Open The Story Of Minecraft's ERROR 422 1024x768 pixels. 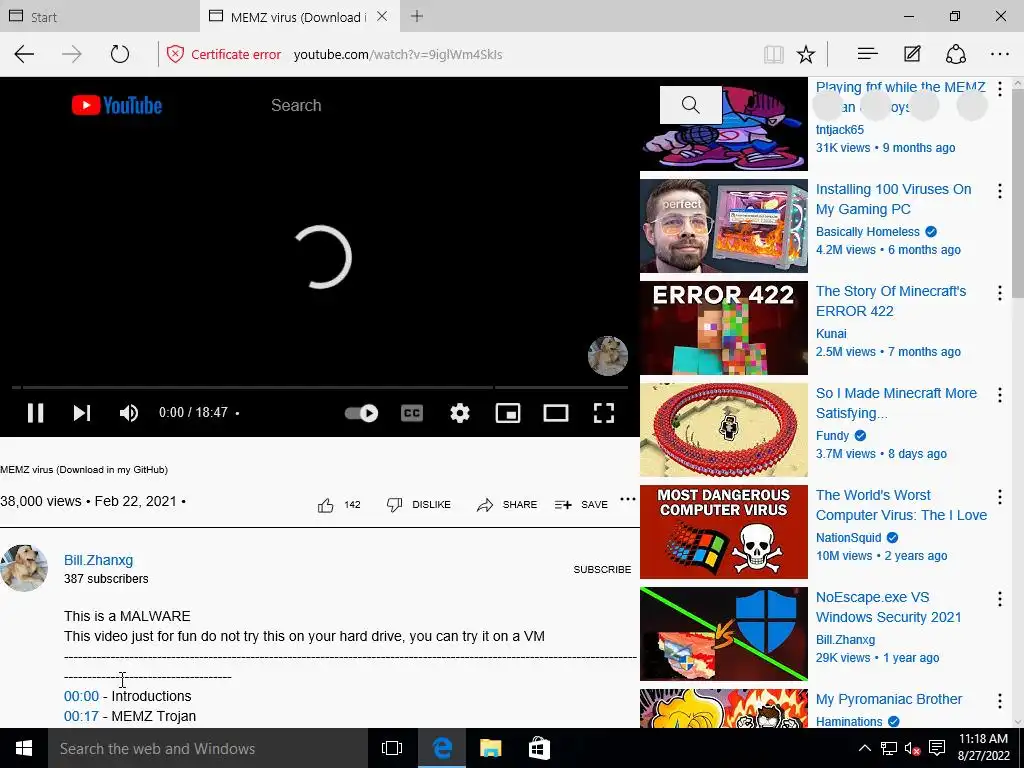[891, 301]
